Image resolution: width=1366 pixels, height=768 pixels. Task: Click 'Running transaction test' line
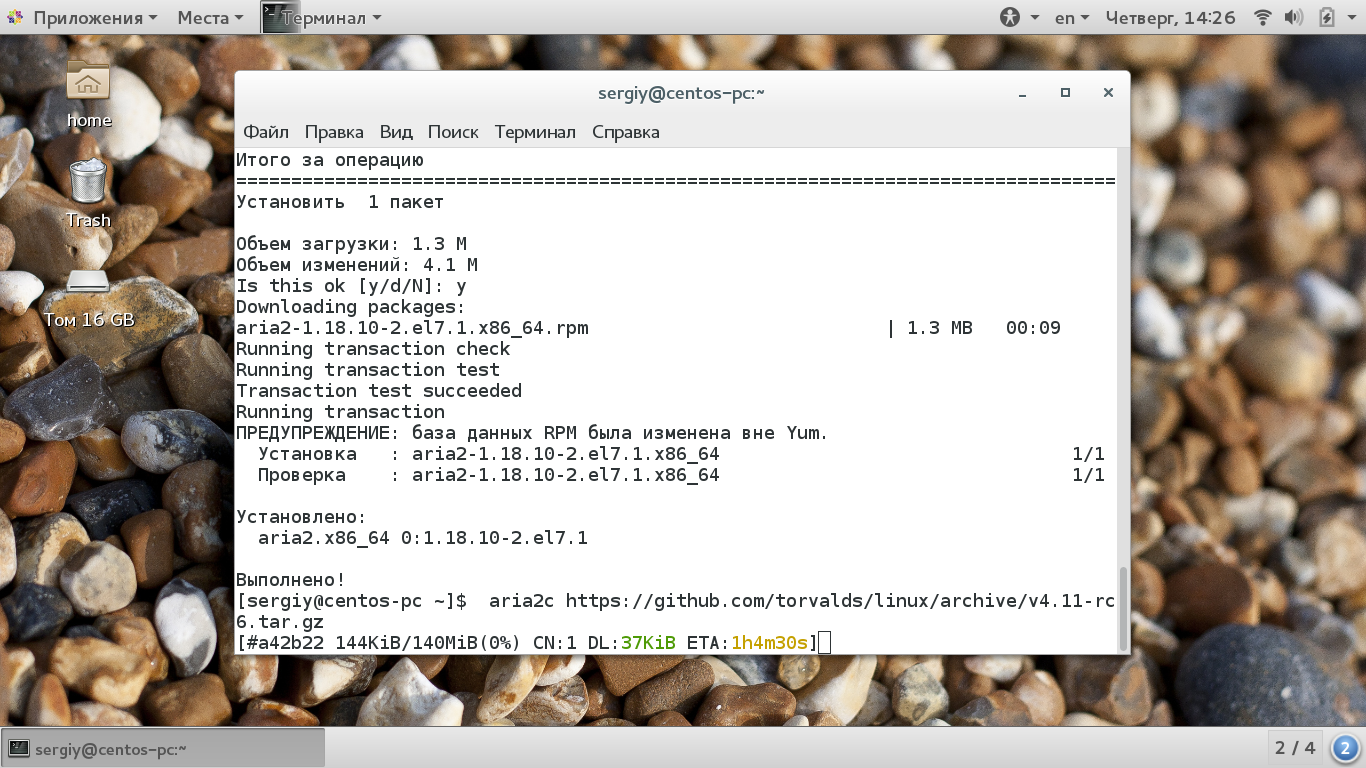(368, 370)
